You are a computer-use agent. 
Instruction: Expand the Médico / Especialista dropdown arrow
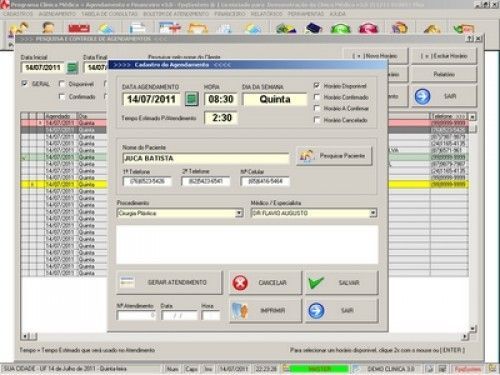(x=373, y=213)
